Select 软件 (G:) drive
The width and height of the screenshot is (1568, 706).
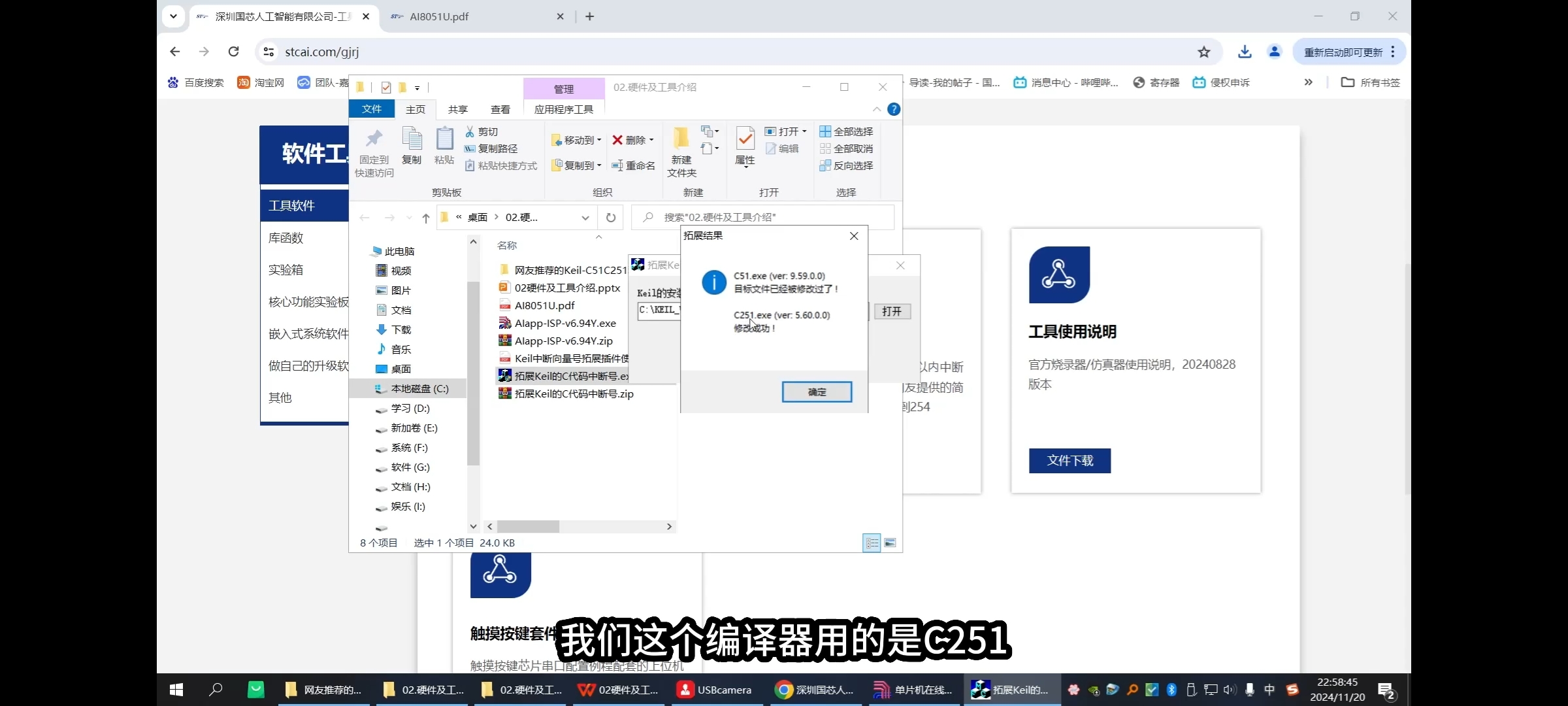pyautogui.click(x=402, y=467)
